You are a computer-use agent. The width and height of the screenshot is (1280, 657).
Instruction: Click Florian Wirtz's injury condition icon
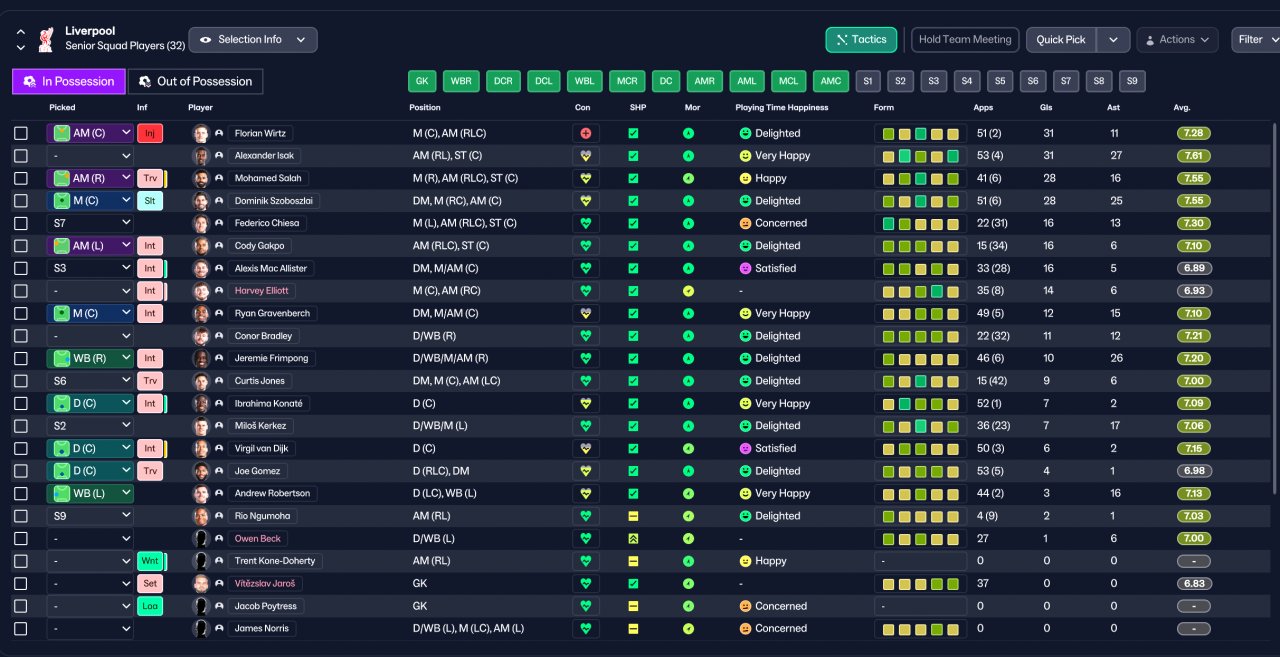pyautogui.click(x=586, y=133)
